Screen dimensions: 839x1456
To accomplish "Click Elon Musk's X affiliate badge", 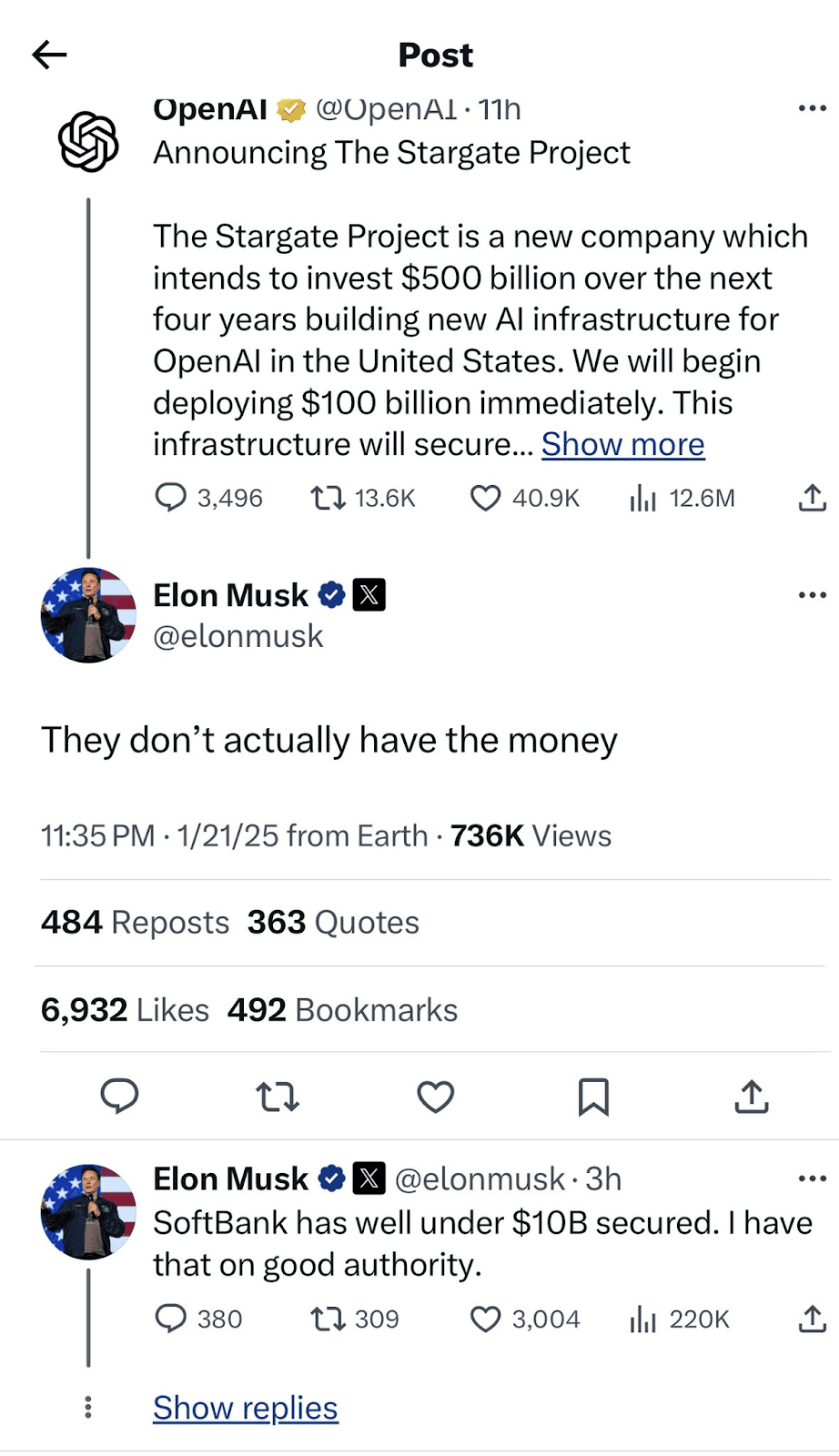I will coord(369,594).
